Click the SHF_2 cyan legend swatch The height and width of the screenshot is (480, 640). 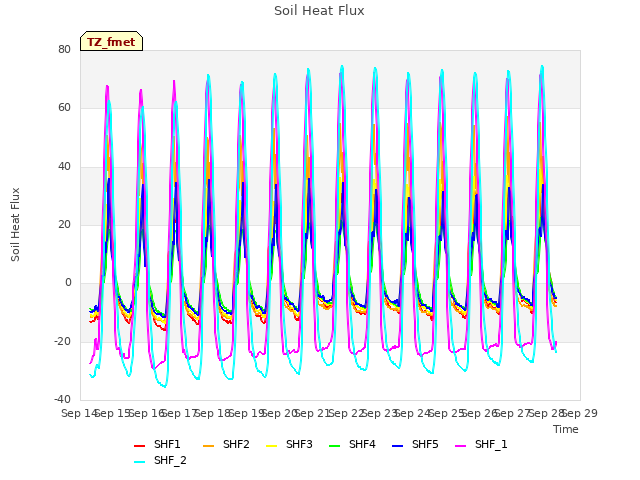pos(140,462)
